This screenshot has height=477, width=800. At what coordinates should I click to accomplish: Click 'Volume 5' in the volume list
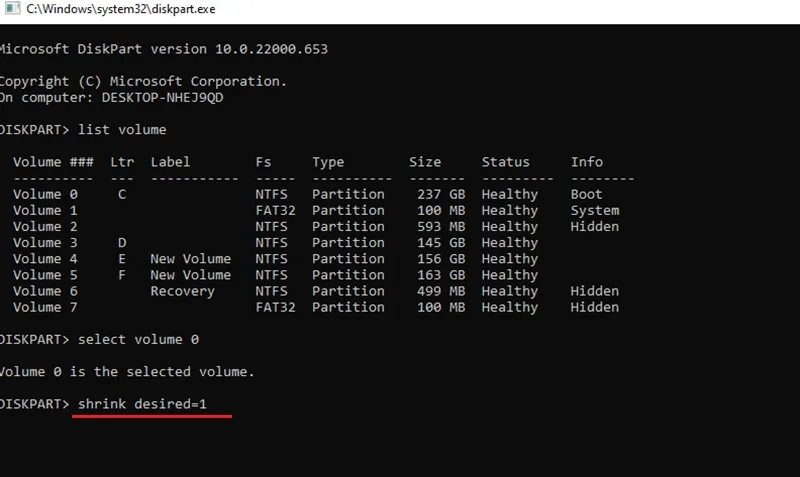pyautogui.click(x=45, y=275)
